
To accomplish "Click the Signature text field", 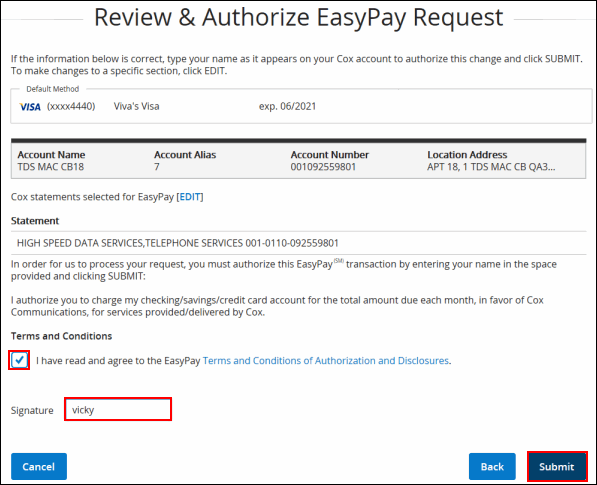I will coord(118,409).
